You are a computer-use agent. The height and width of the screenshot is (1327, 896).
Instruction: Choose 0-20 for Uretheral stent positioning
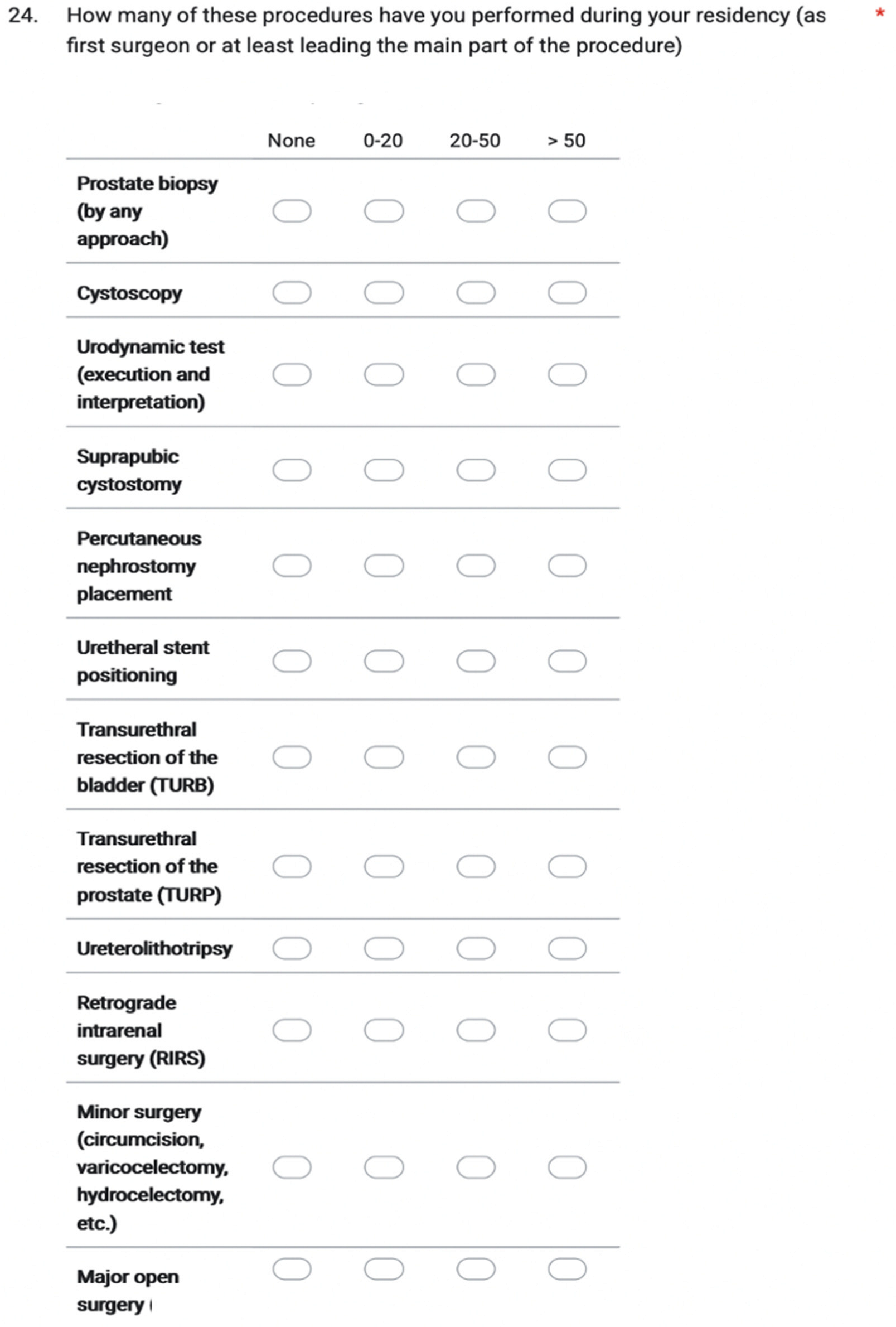click(384, 661)
